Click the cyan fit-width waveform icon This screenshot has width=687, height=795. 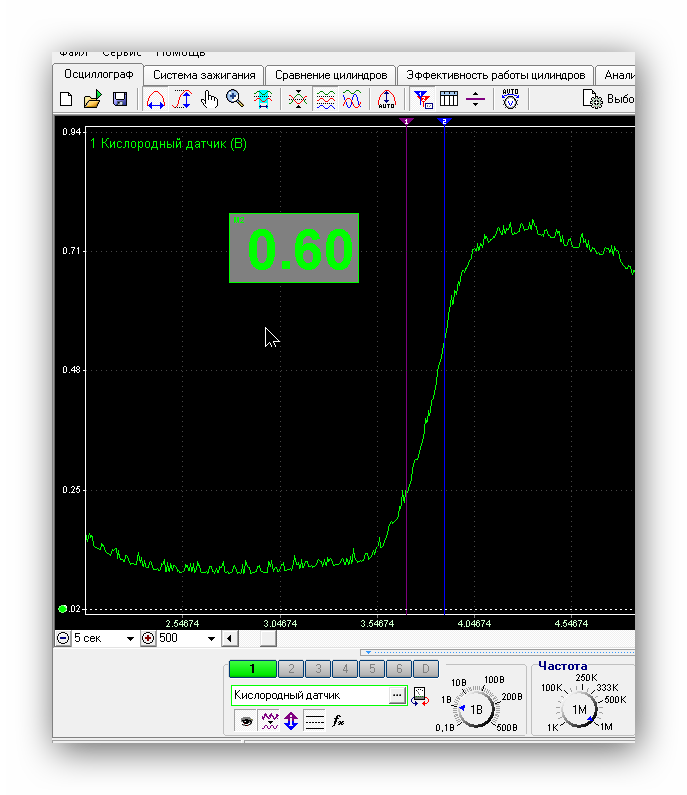click(x=263, y=99)
